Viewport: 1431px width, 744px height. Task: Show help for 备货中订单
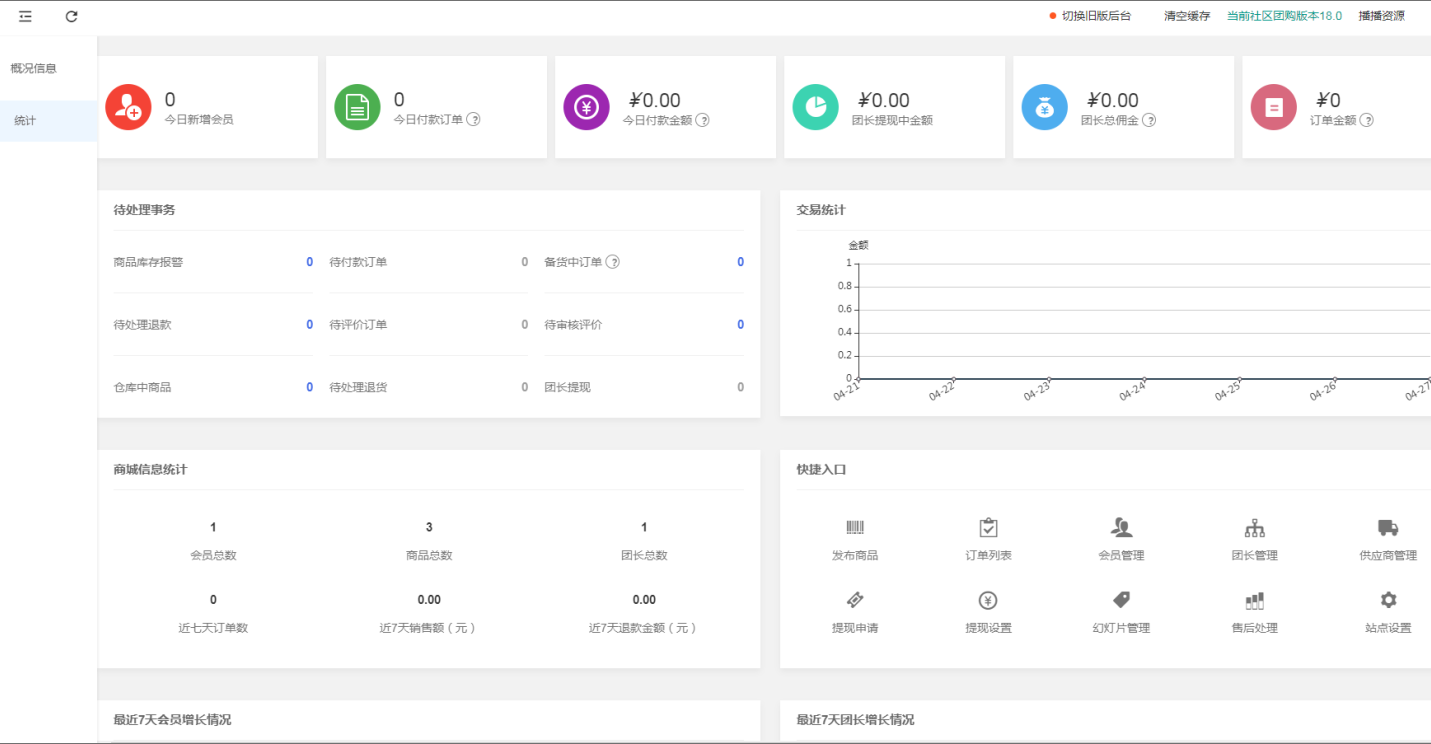point(613,262)
